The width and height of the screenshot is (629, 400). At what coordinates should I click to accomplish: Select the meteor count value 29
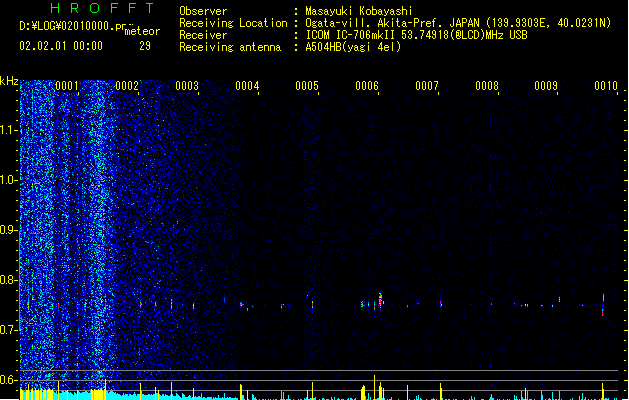[x=145, y=46]
